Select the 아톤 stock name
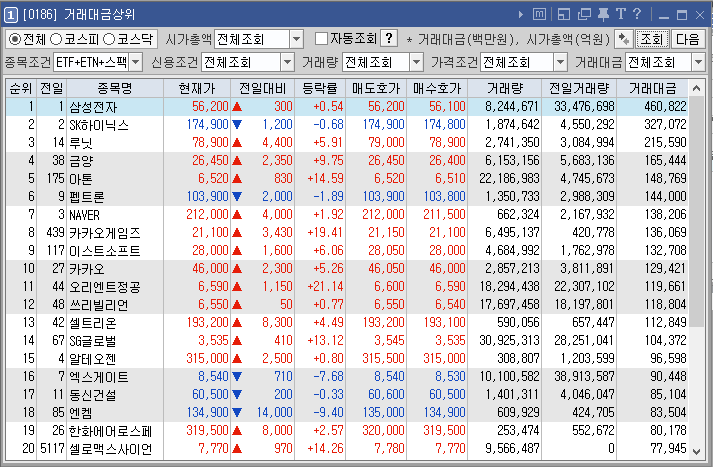713x467 pixels. (x=81, y=179)
